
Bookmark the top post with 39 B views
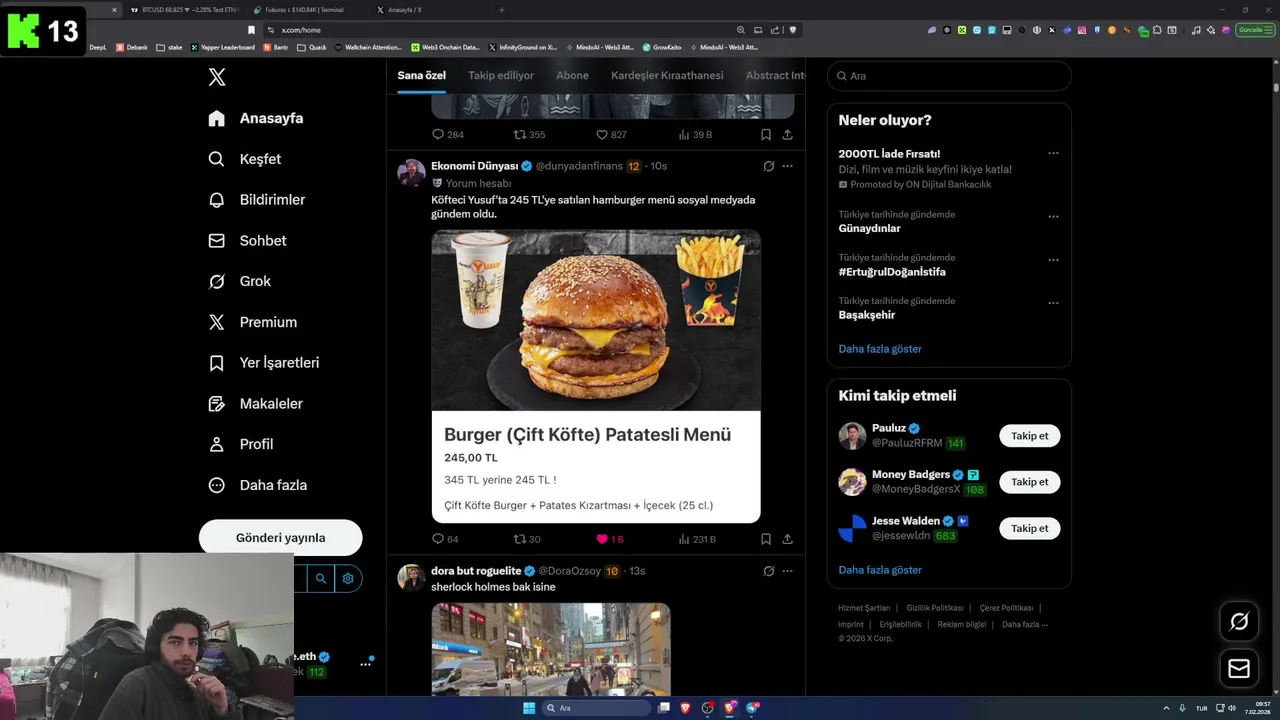click(x=765, y=134)
